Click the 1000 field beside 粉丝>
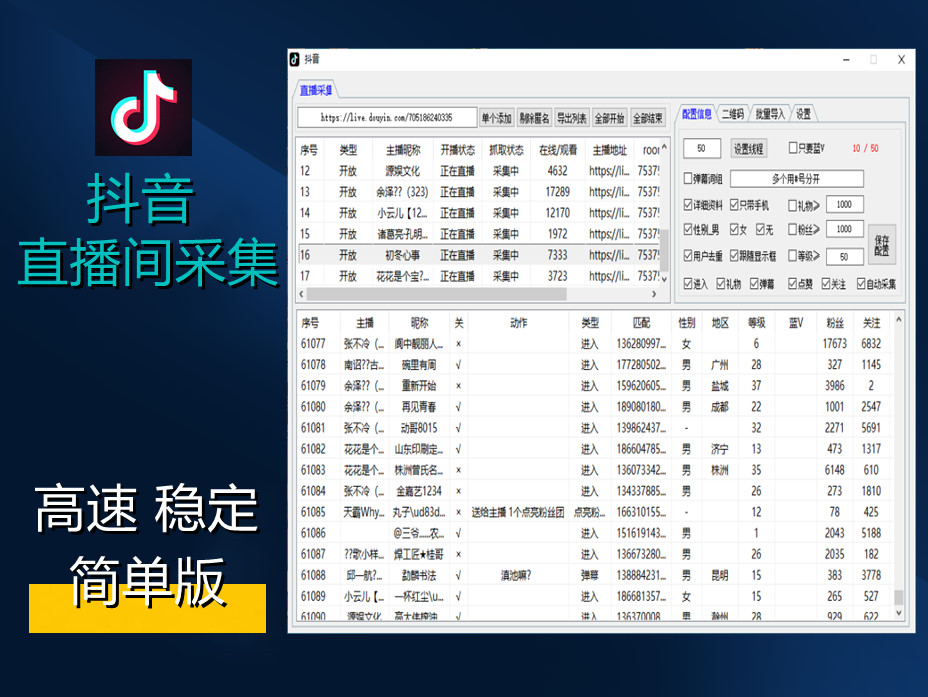This screenshot has width=928, height=697. [845, 229]
